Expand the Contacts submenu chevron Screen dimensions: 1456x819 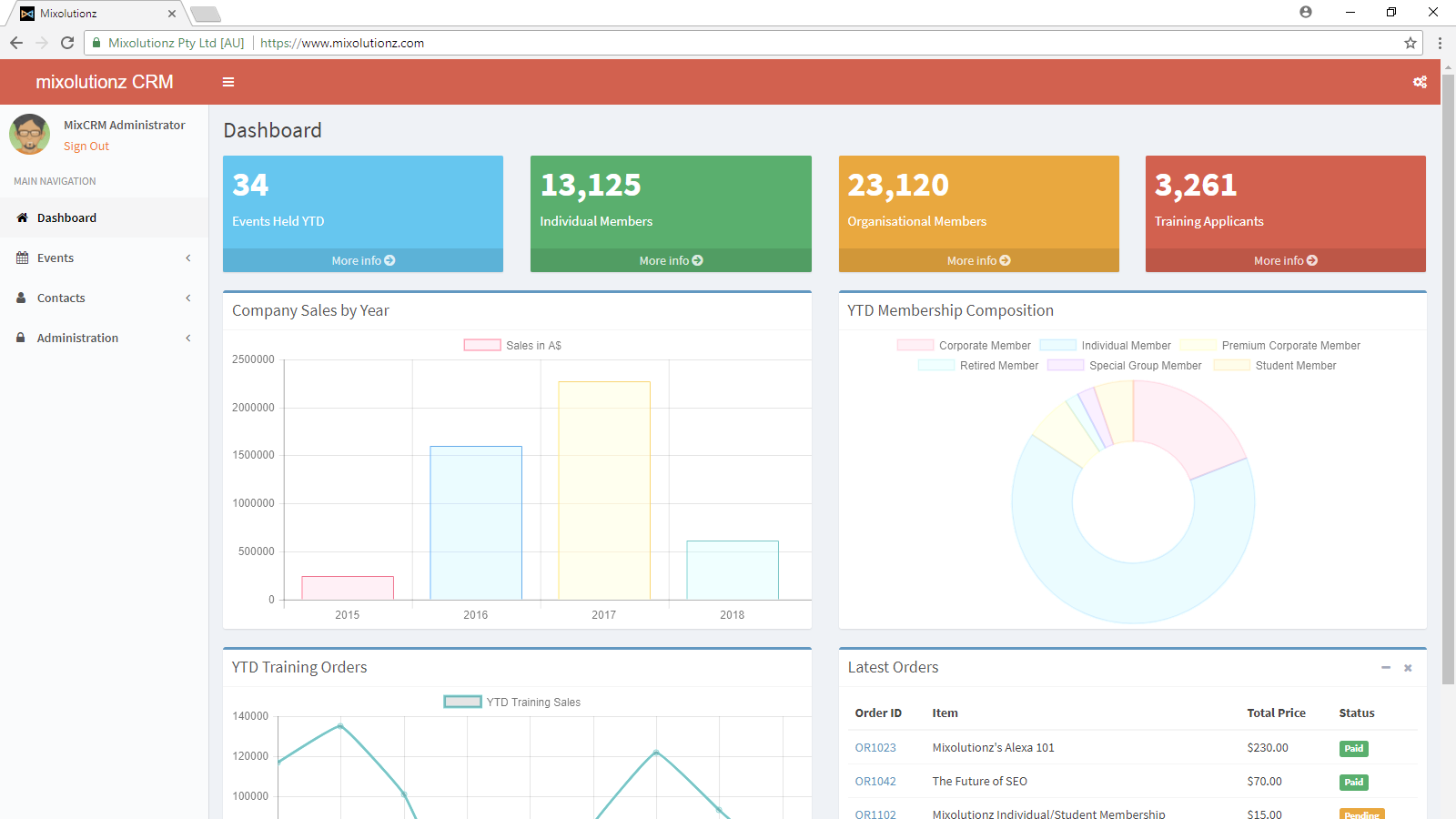(188, 298)
